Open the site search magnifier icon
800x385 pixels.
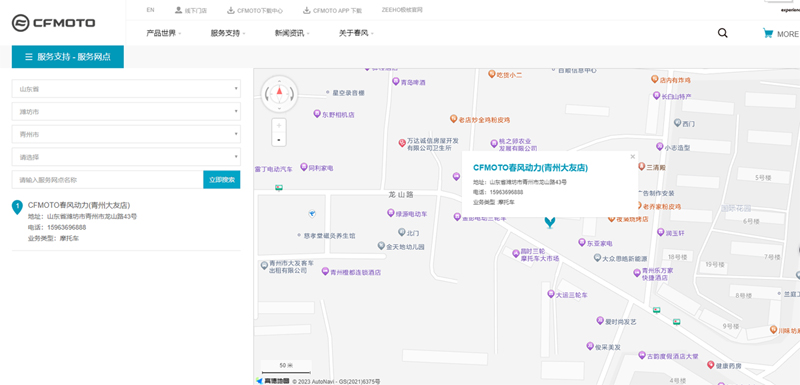click(x=722, y=33)
